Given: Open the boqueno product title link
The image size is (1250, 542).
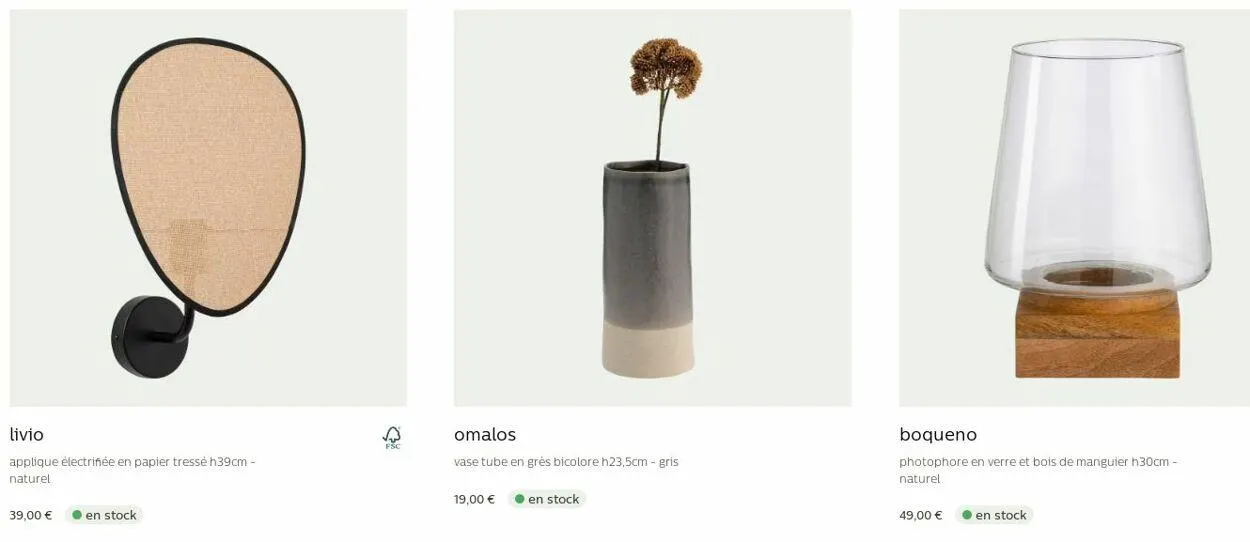Looking at the screenshot, I should [x=938, y=435].
